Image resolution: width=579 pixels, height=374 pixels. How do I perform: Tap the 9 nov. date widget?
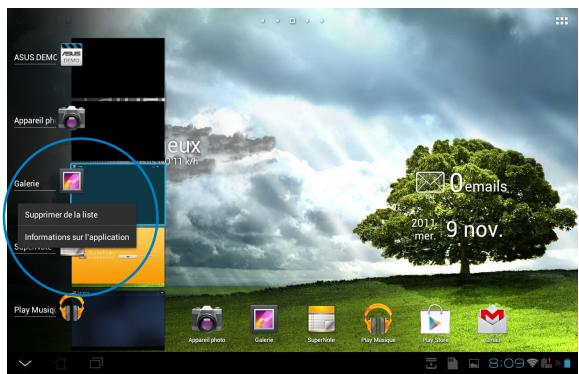[474, 229]
